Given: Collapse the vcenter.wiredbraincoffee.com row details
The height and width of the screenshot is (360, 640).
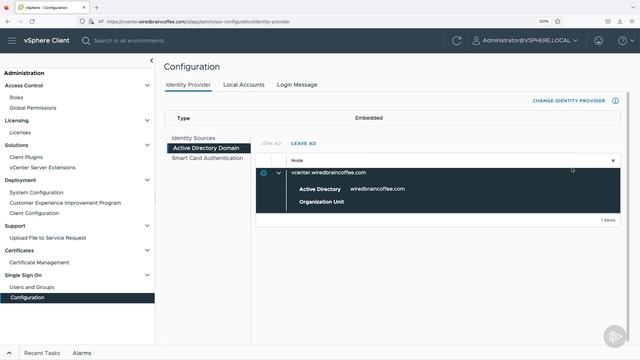Looking at the screenshot, I should click(x=278, y=173).
